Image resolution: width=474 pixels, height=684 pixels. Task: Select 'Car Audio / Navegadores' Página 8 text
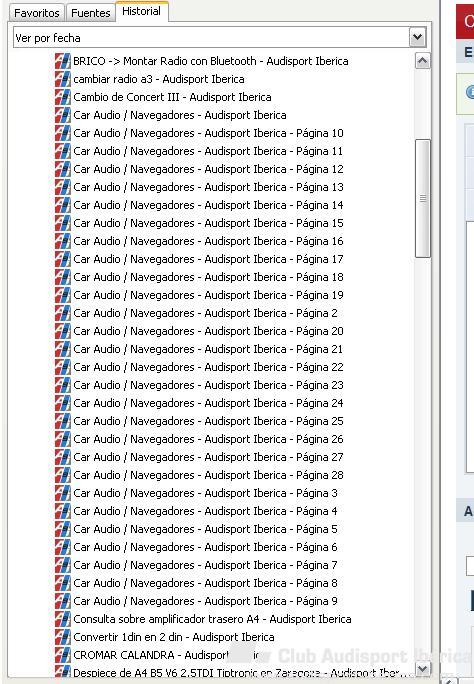click(205, 583)
